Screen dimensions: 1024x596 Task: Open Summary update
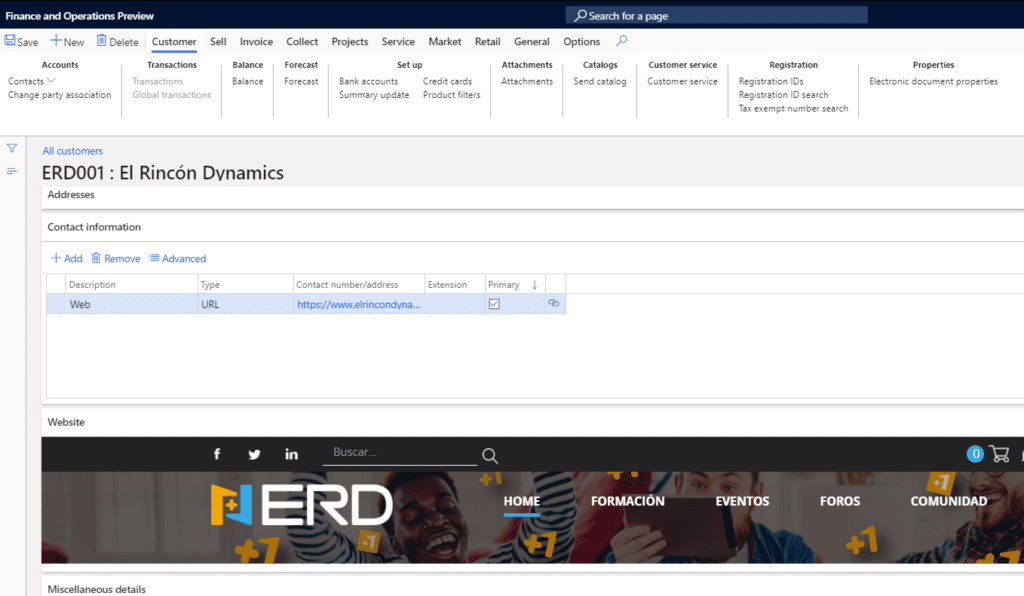click(x=374, y=95)
